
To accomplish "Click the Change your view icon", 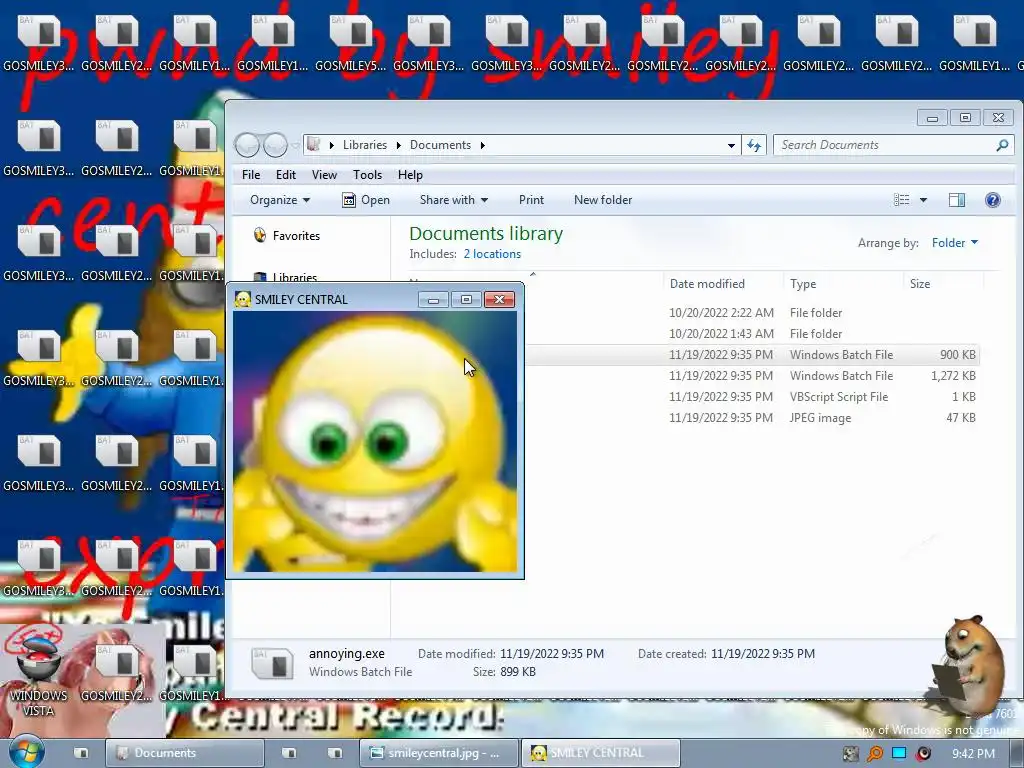I will tap(901, 200).
